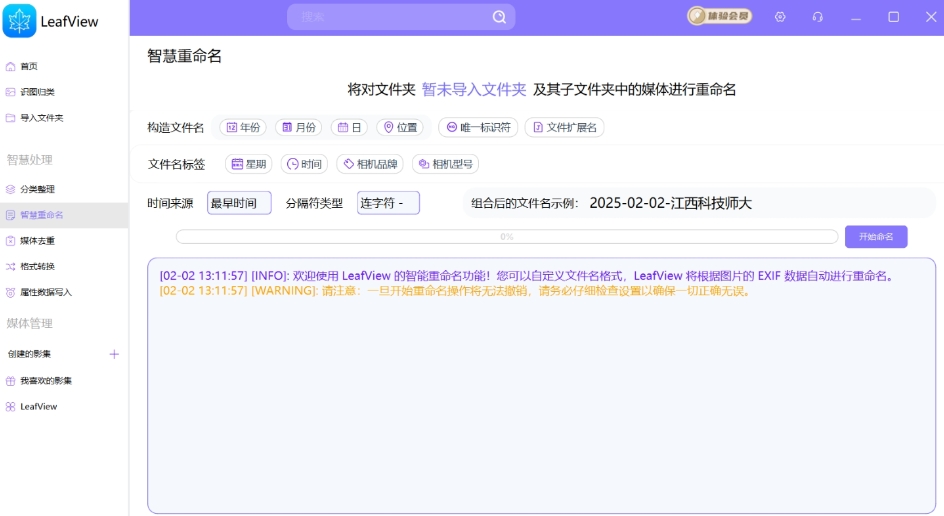Toggle the 年份 filename tag
The height and width of the screenshot is (516, 944).
244,127
